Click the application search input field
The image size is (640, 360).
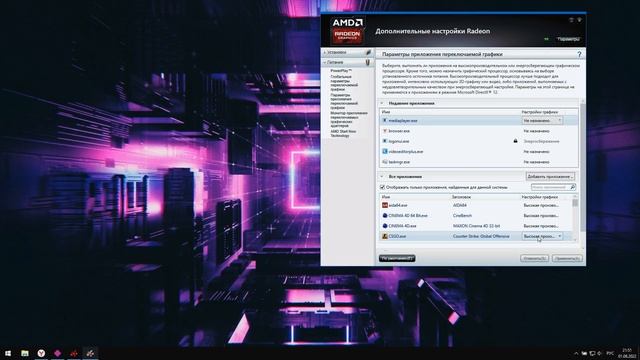click(550, 187)
